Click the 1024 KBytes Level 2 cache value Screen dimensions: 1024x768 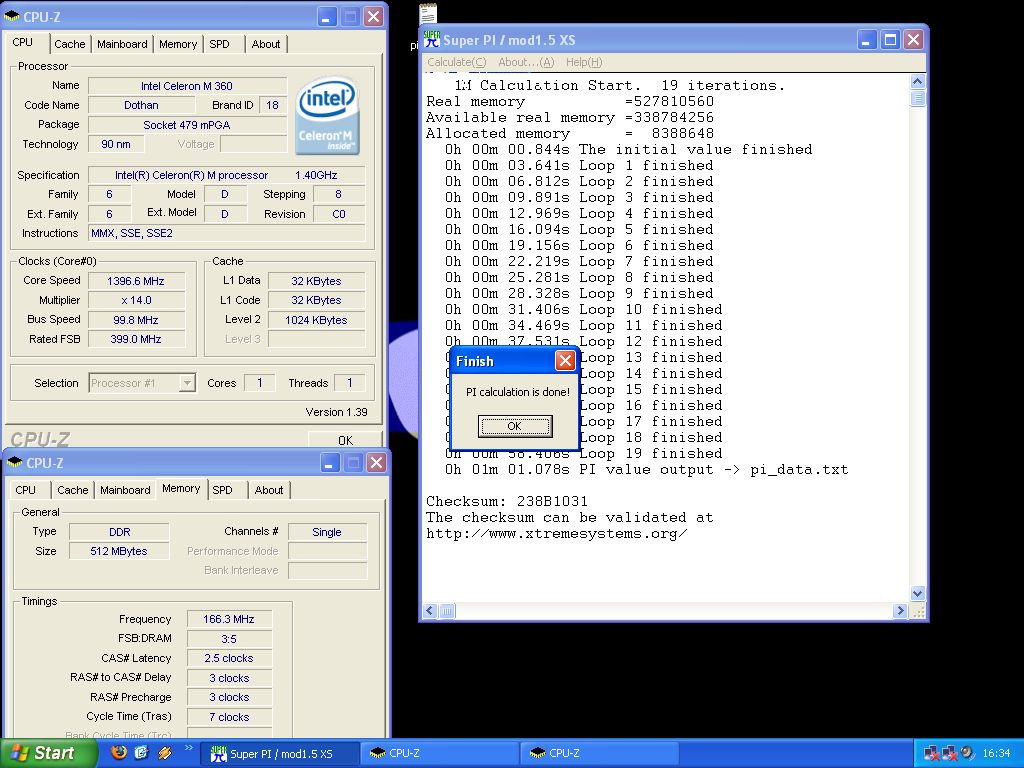point(316,320)
